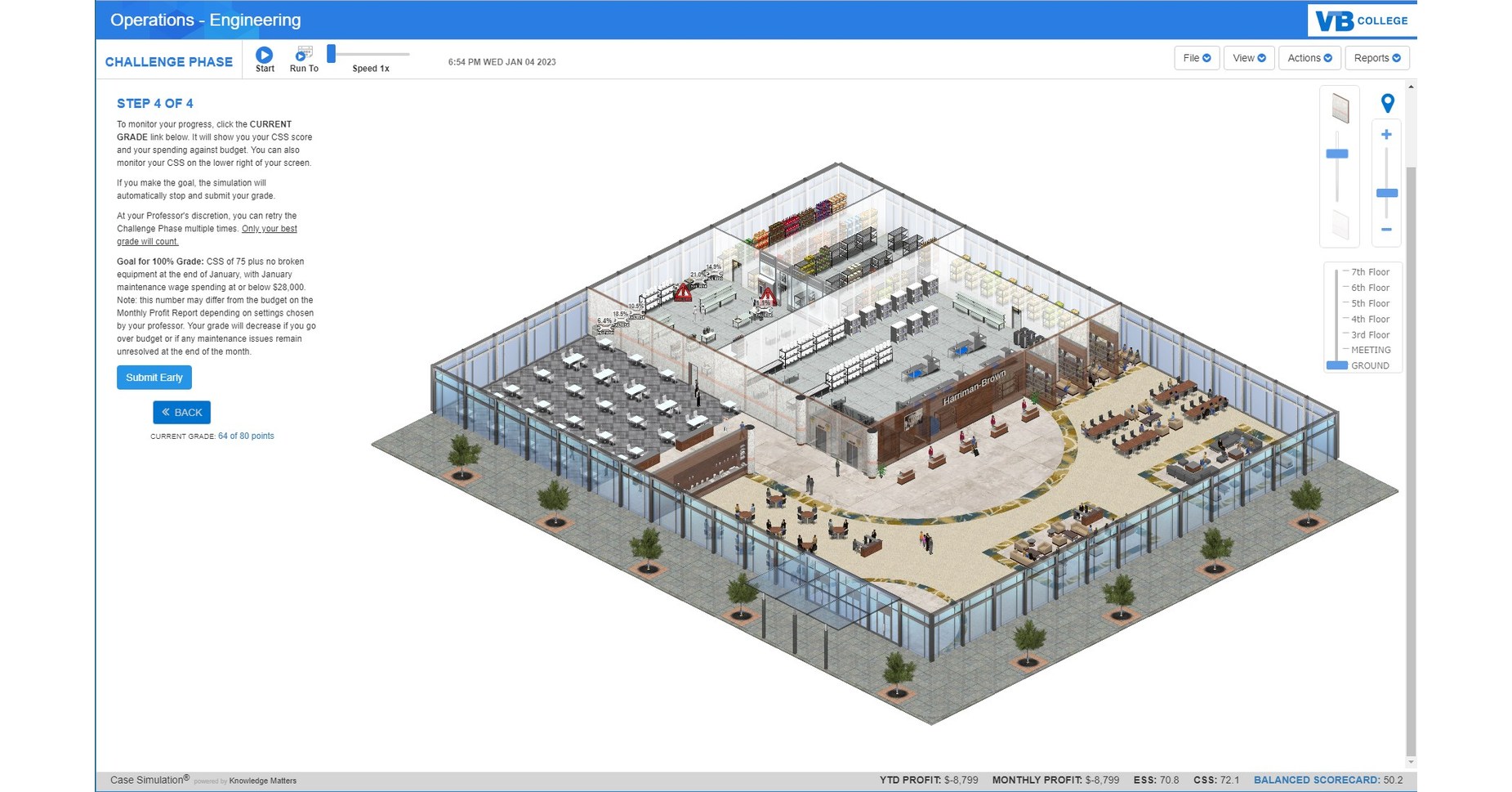
Task: Select the map pin location icon
Action: 1386,102
